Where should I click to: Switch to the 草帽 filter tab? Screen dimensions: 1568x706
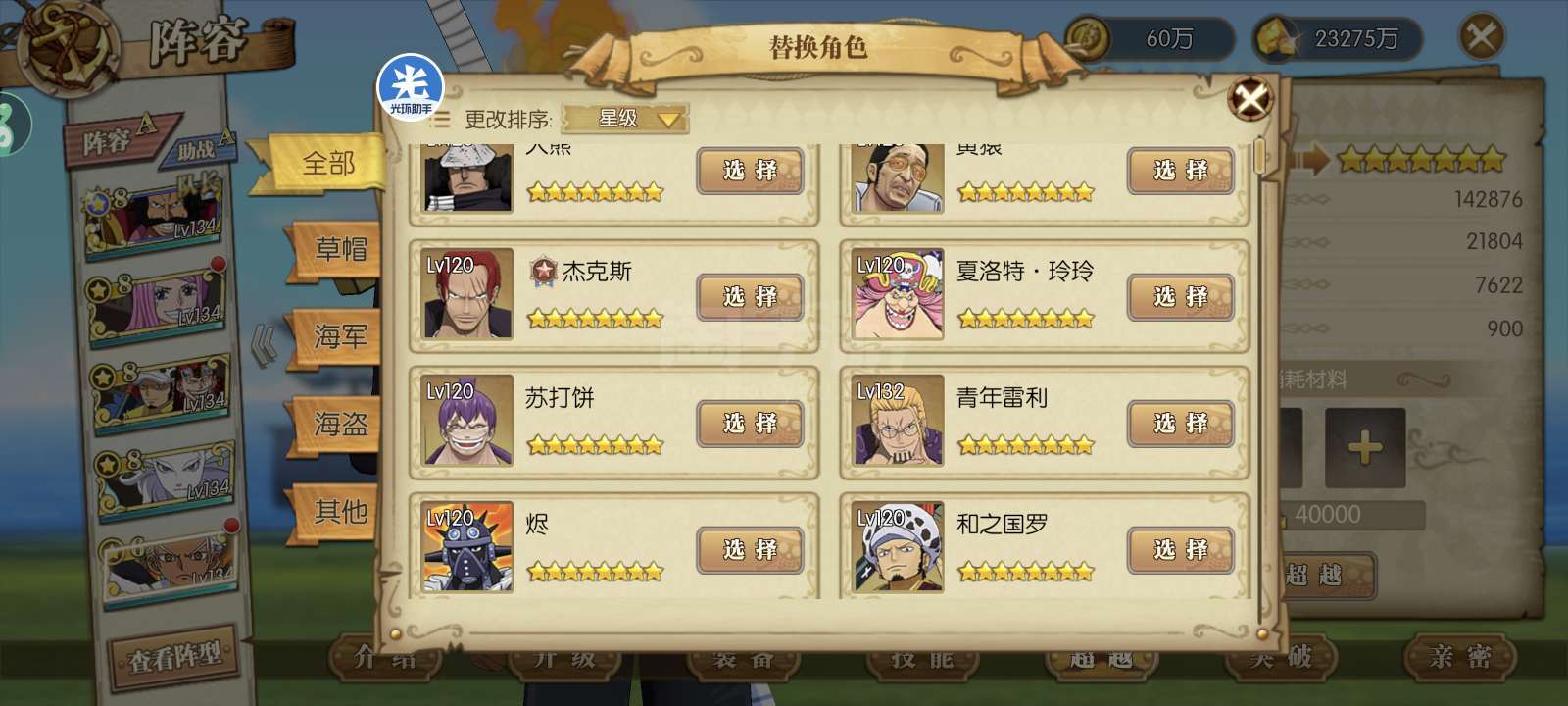[335, 250]
